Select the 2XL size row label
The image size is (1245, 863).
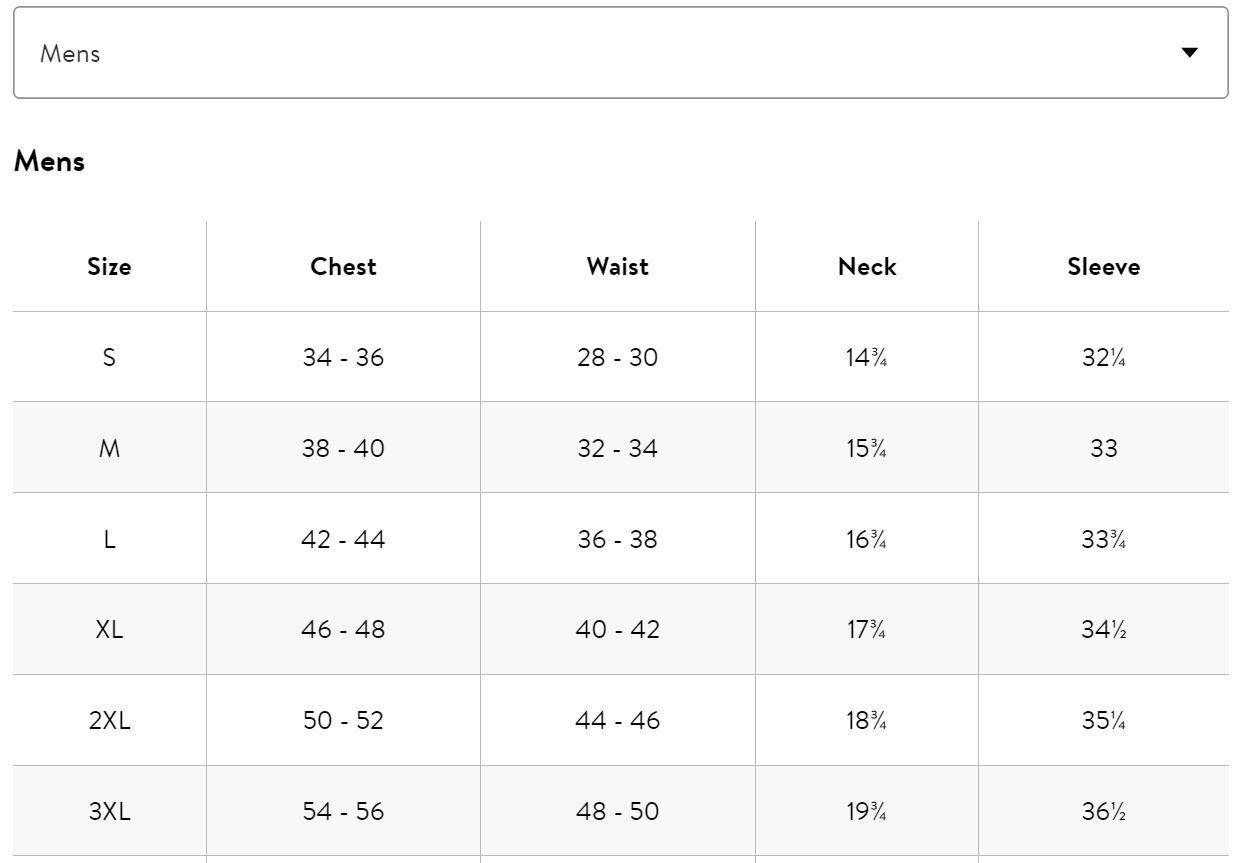(x=109, y=721)
